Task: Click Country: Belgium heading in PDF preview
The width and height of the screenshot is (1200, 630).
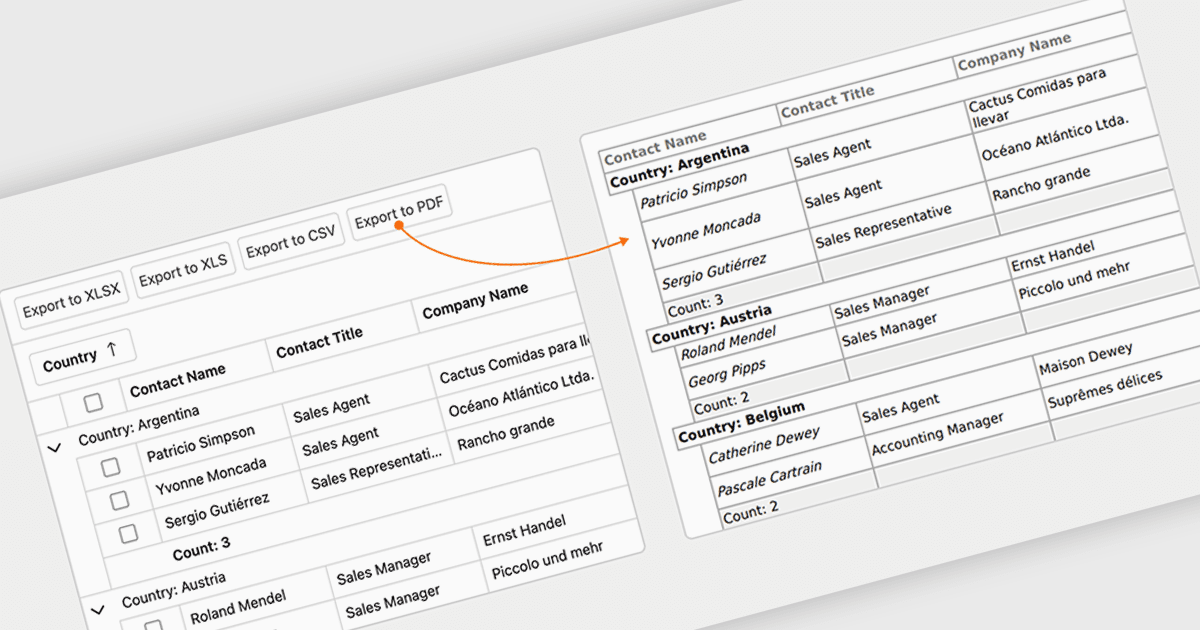Action: pos(741,424)
